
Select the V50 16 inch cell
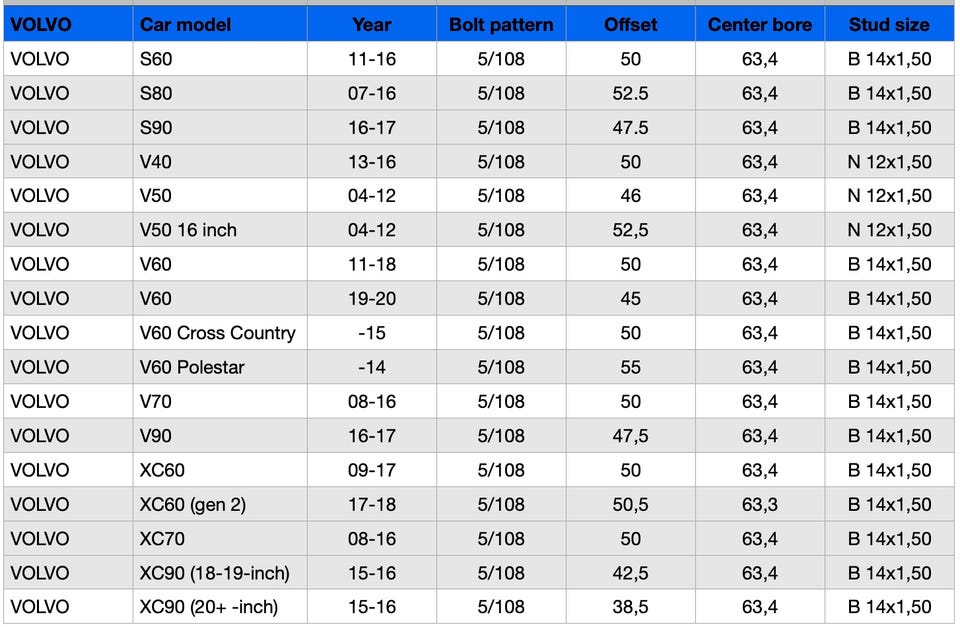pos(189,230)
